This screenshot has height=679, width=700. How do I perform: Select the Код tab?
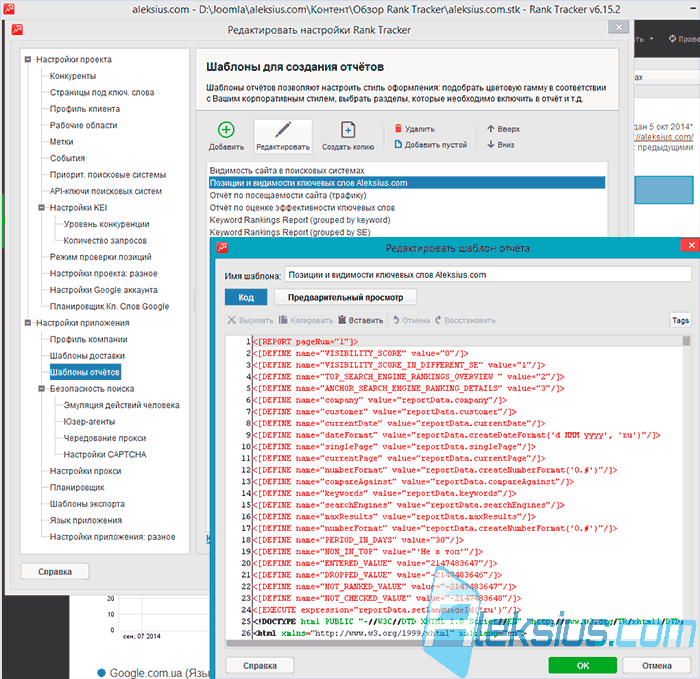tap(246, 297)
